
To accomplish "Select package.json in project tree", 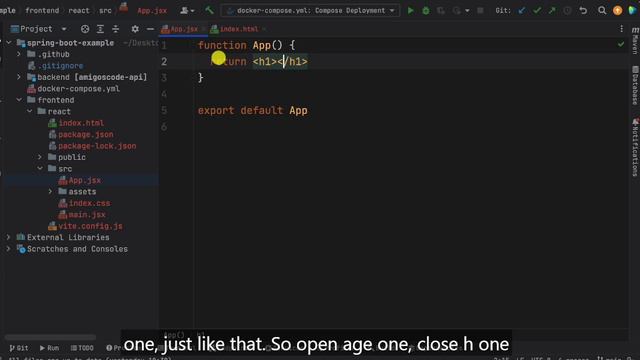I will [86, 134].
